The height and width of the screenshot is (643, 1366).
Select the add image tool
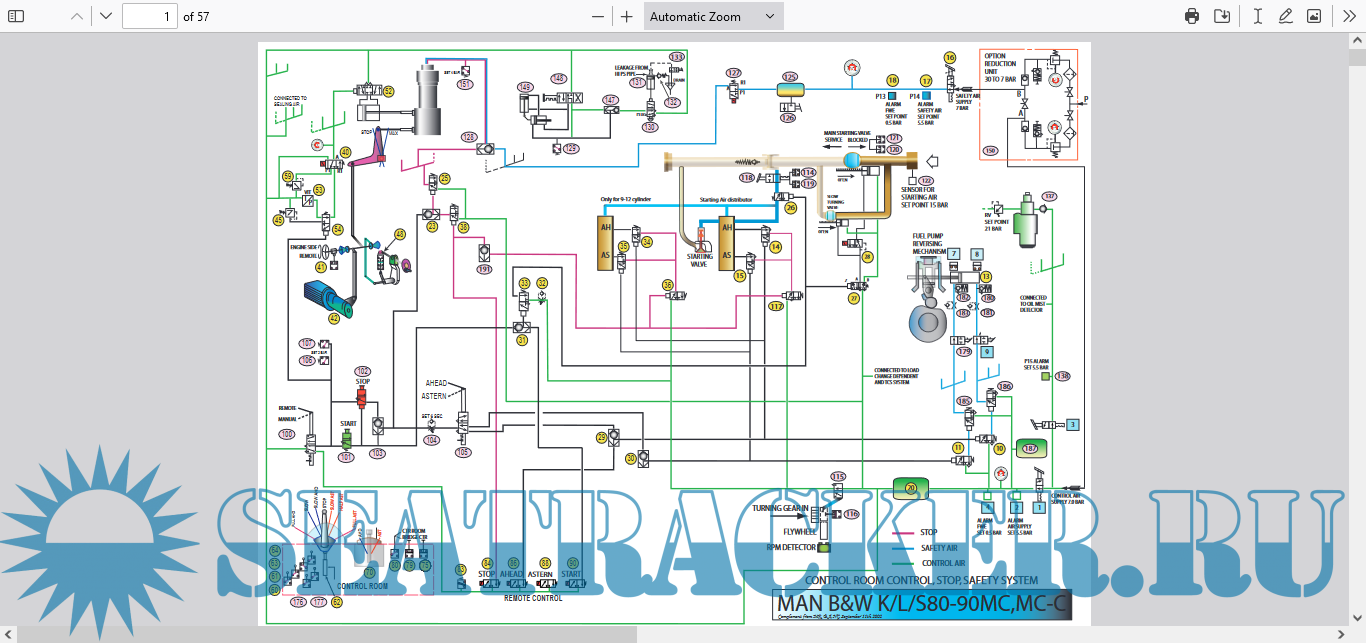click(1314, 16)
